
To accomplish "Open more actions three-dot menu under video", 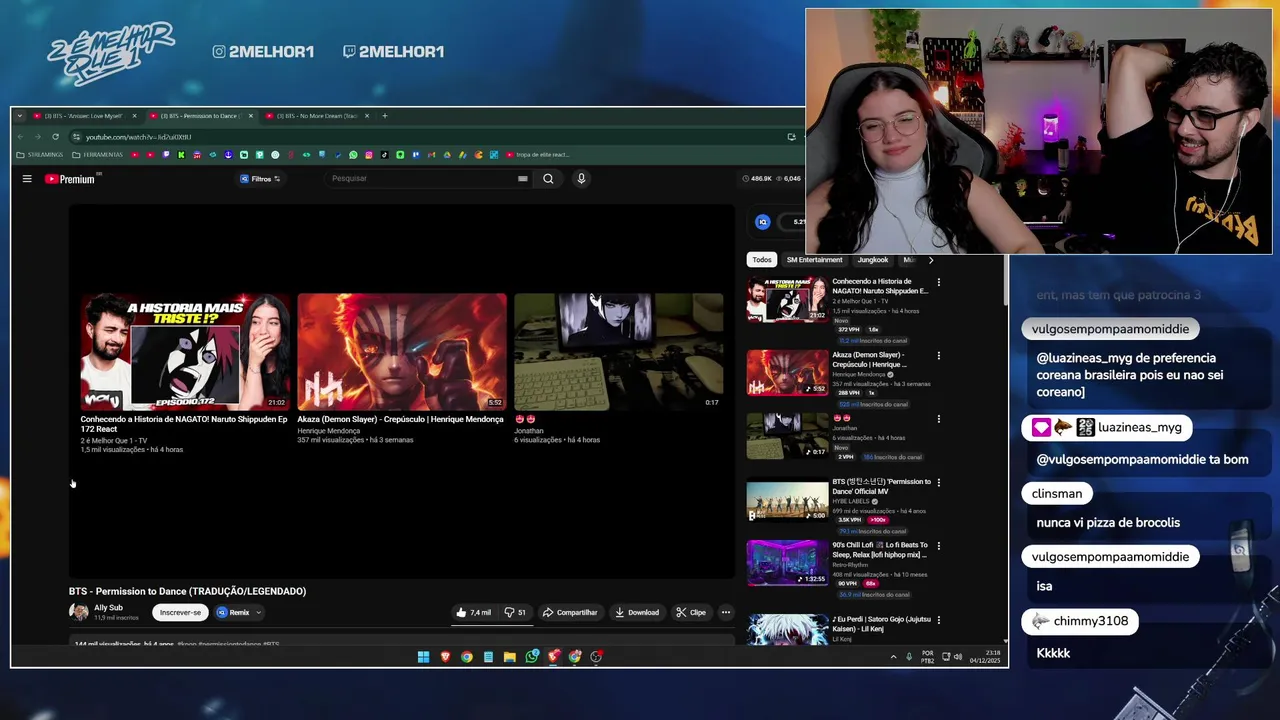I will coord(726,612).
